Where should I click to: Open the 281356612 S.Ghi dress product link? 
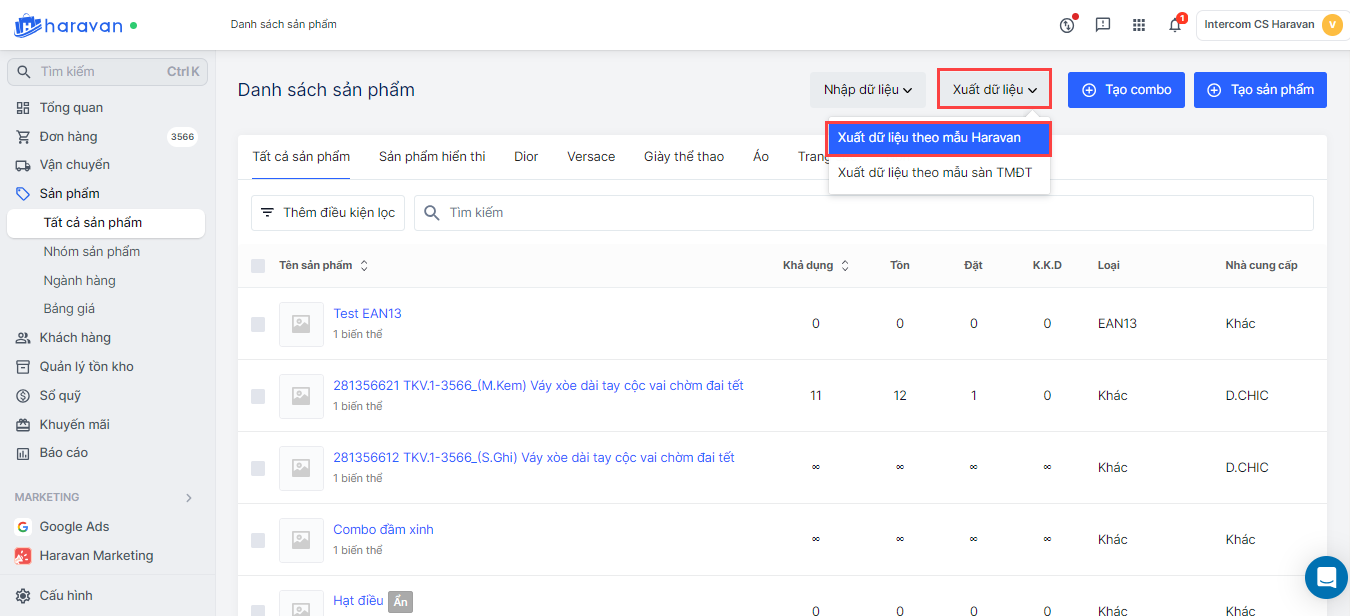pos(534,458)
